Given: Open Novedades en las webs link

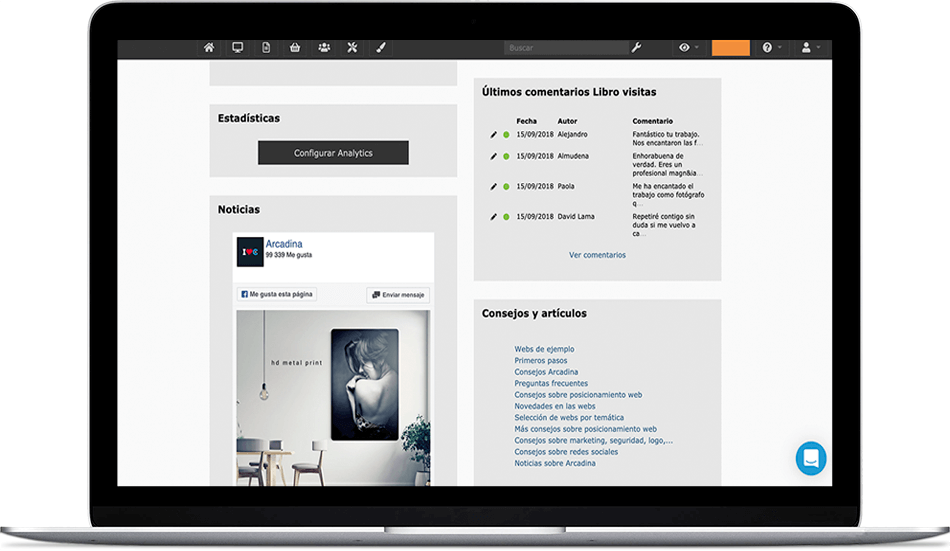Looking at the screenshot, I should pyautogui.click(x=554, y=406).
